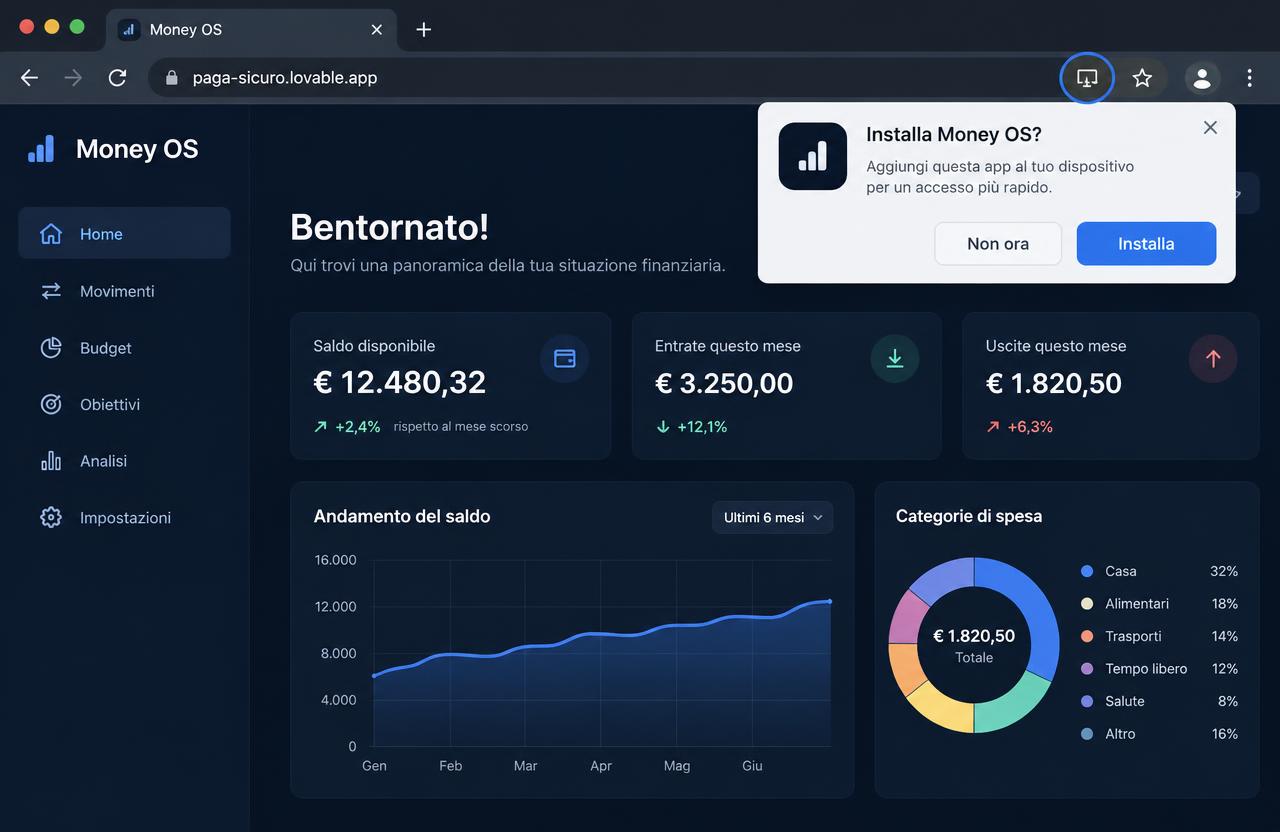
Task: Click the +12,1% trend indicator
Action: tap(691, 426)
